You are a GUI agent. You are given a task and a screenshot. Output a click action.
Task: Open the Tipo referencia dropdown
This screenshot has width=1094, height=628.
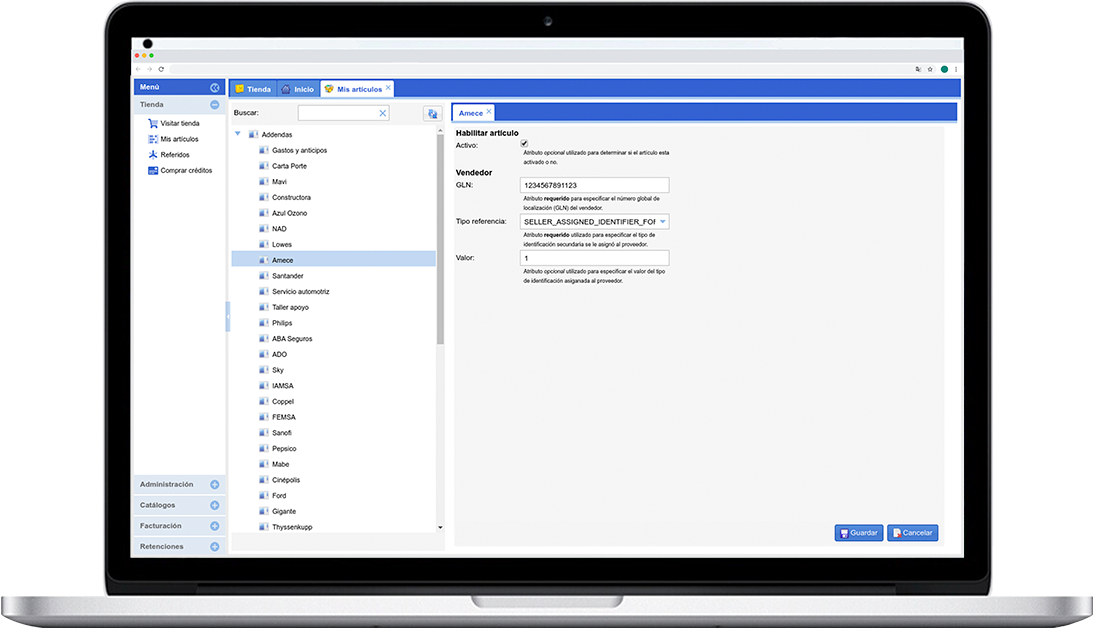coord(663,221)
